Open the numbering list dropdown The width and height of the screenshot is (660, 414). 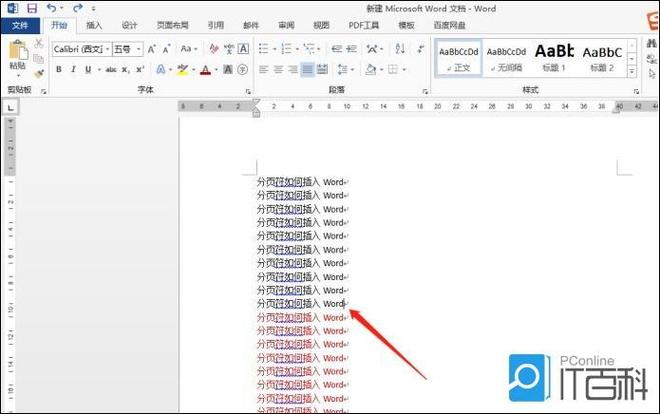click(x=297, y=49)
